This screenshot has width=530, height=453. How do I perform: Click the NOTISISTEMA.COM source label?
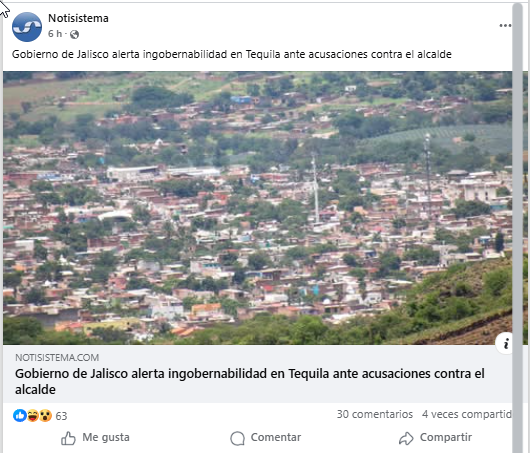coord(57,357)
